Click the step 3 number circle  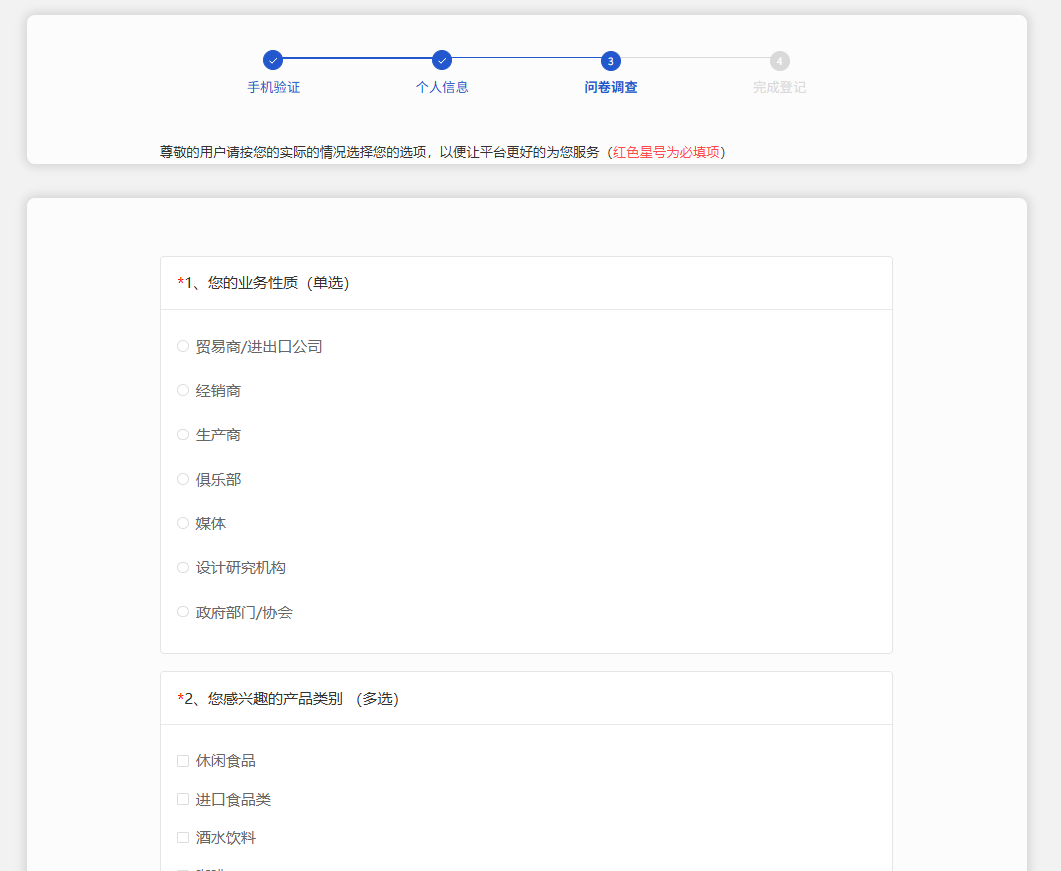tap(611, 61)
